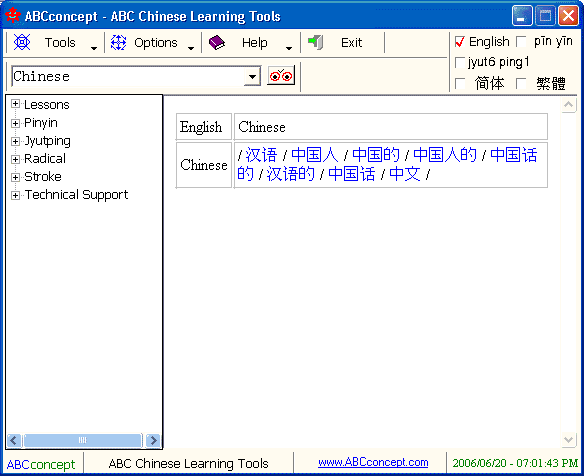Expand the Lessons tree node
Viewport: 584px width, 476px height.
15,104
